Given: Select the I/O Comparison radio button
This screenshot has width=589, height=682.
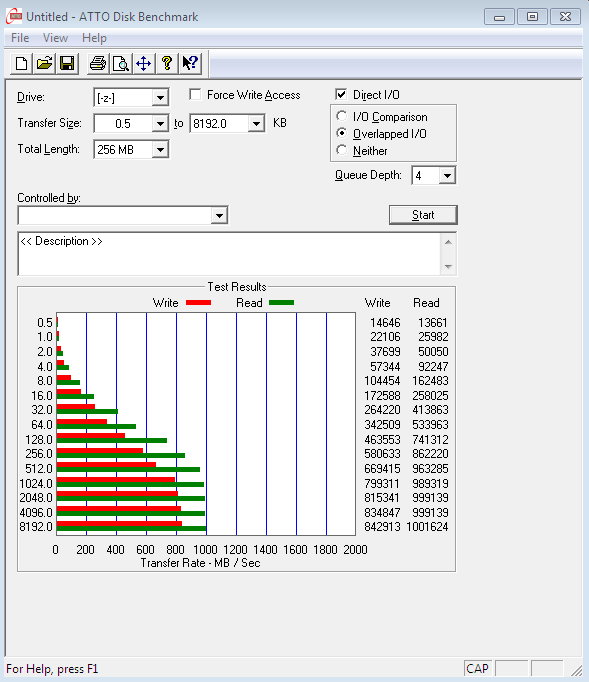Looking at the screenshot, I should (x=342, y=116).
